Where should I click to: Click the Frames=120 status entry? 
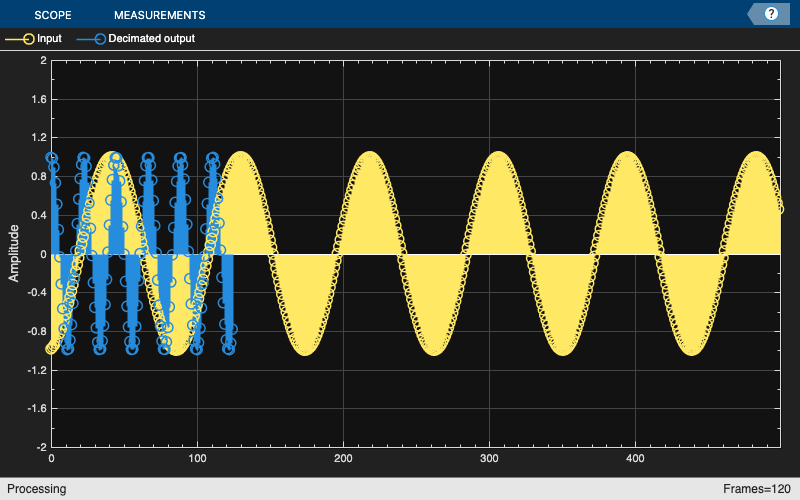[757, 489]
